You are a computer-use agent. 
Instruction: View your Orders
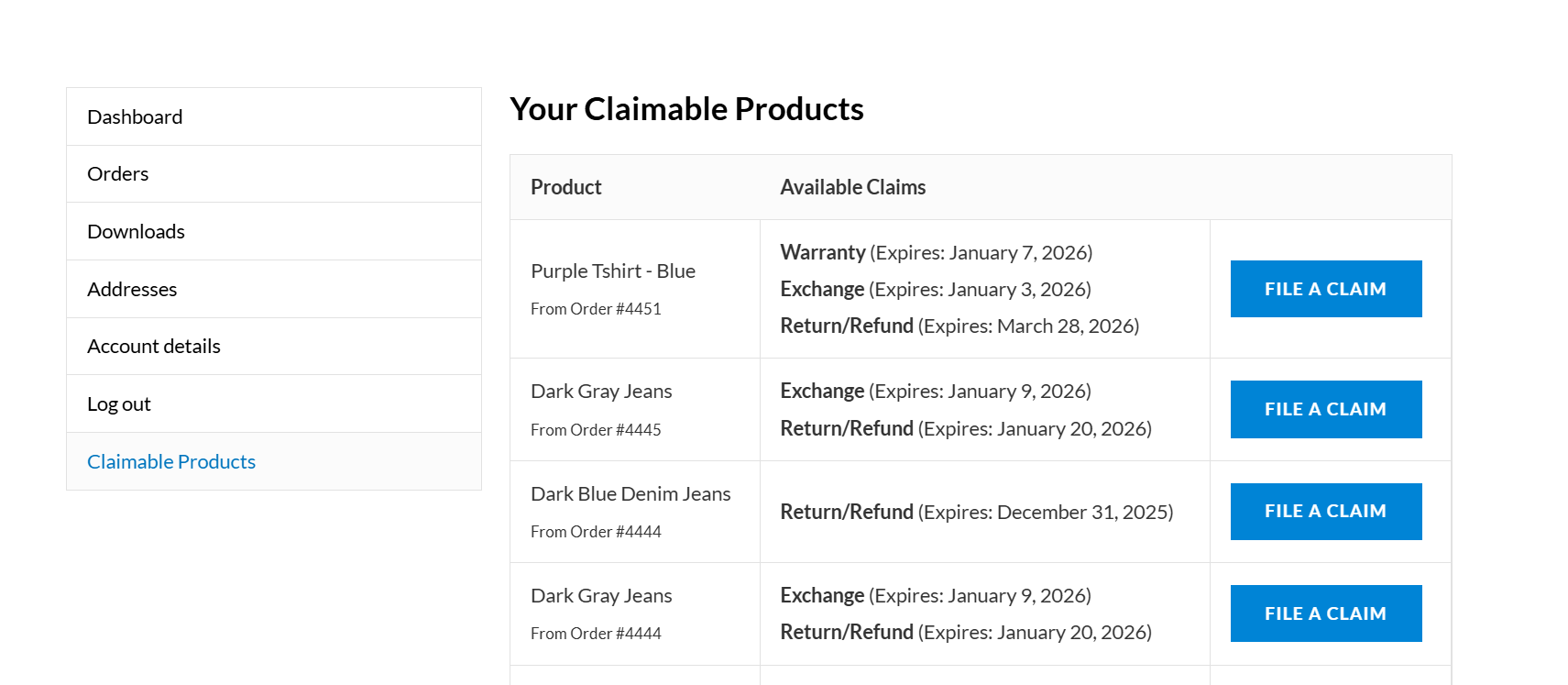(x=117, y=173)
